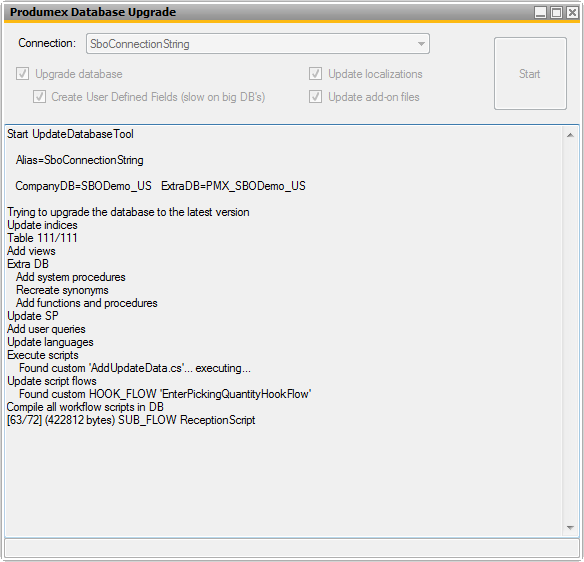Click the SUB_FLOW ReceptionScript progress line
Screen dimensions: 584x562
pos(131,420)
